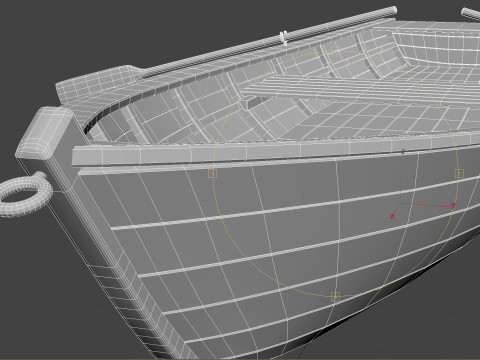480x360 pixels.
Task: Click the top square handle of yellow circle gizmo
Action: click(335, 51)
